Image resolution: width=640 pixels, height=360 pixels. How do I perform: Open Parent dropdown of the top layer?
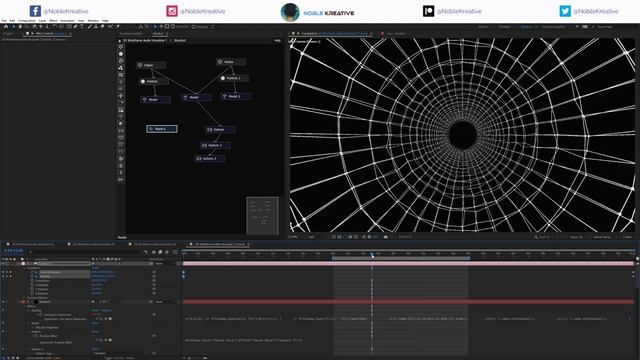(164, 263)
